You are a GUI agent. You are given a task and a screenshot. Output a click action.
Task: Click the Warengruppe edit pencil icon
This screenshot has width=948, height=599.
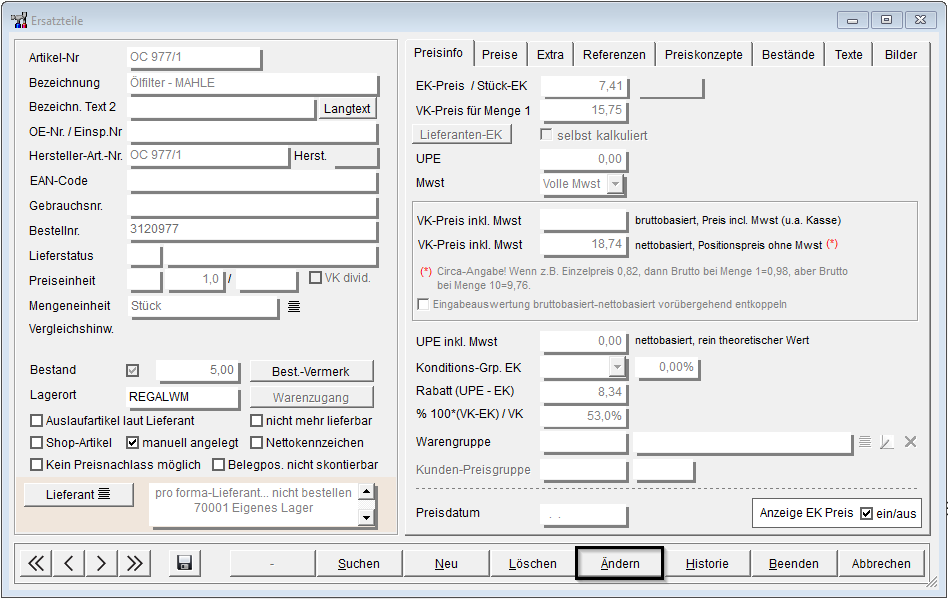tap(887, 442)
